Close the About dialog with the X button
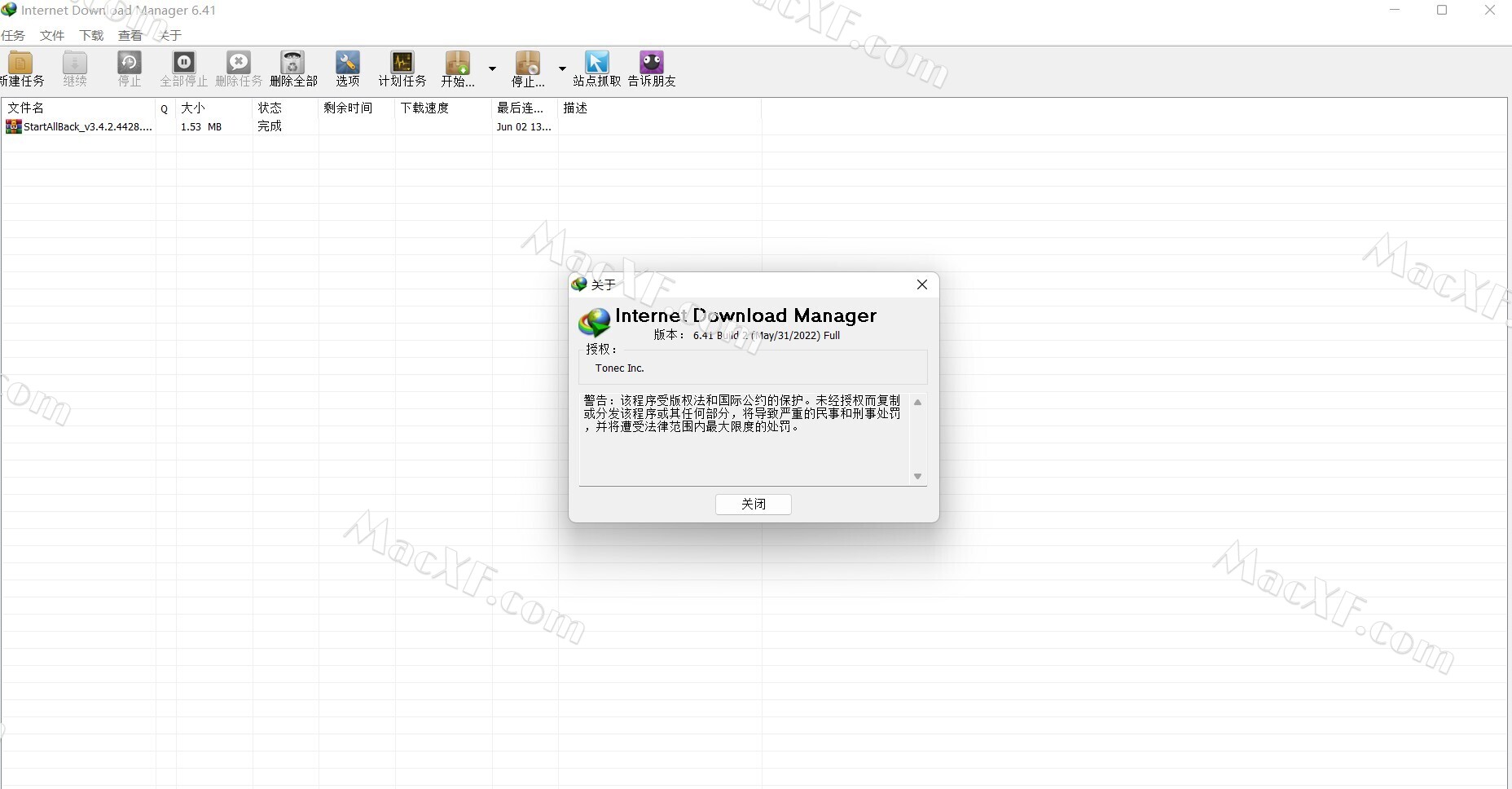This screenshot has height=789, width=1512. 922,284
